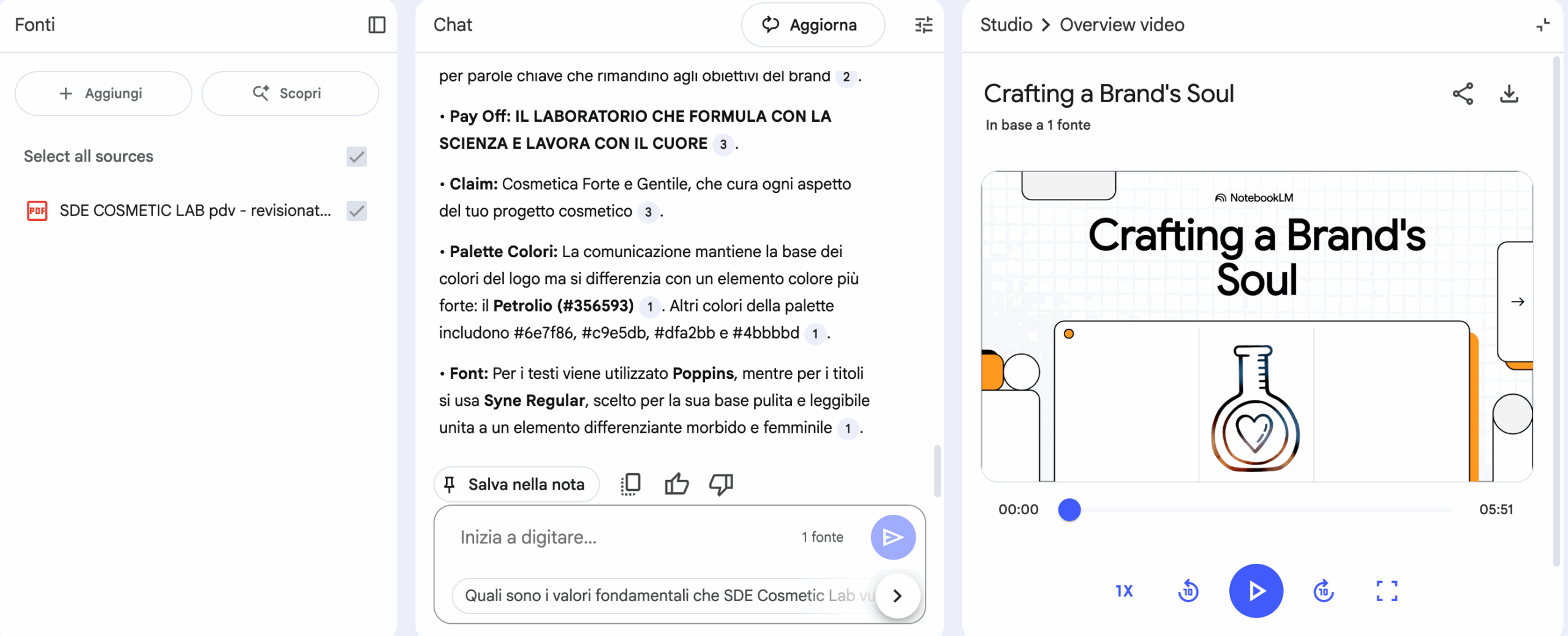The height and width of the screenshot is (636, 1568).
Task: Copy the chat response
Action: [x=630, y=484]
